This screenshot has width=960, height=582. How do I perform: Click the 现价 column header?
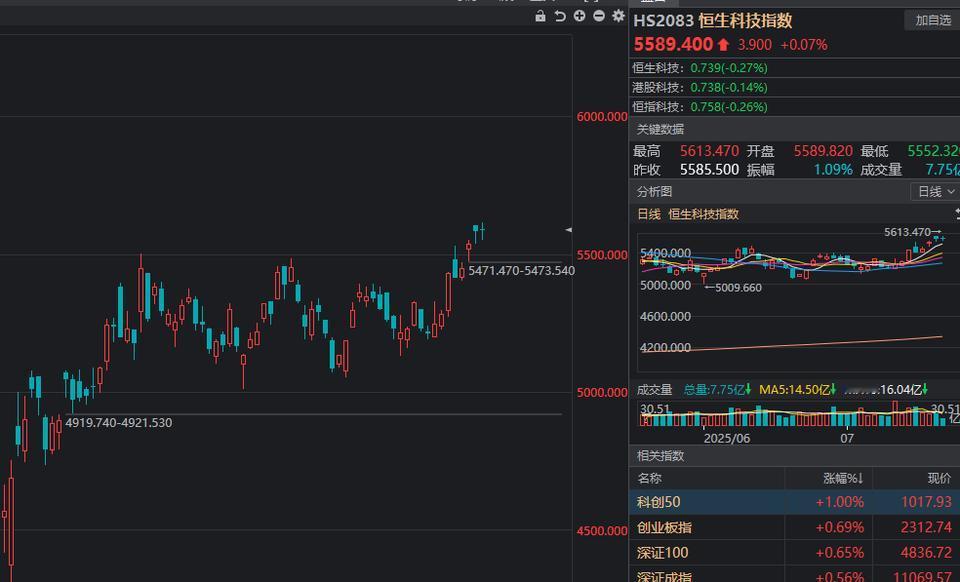click(939, 478)
